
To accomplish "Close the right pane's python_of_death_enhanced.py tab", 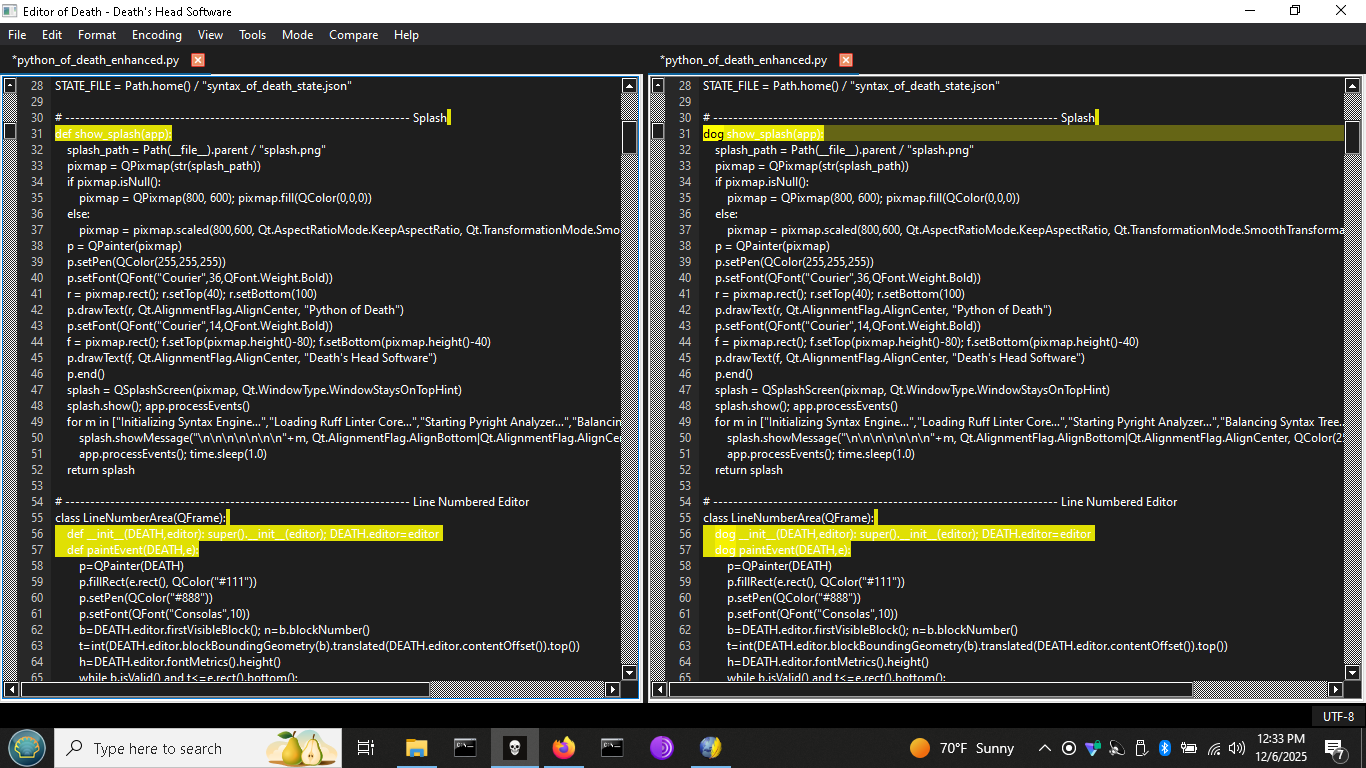I will [x=846, y=60].
